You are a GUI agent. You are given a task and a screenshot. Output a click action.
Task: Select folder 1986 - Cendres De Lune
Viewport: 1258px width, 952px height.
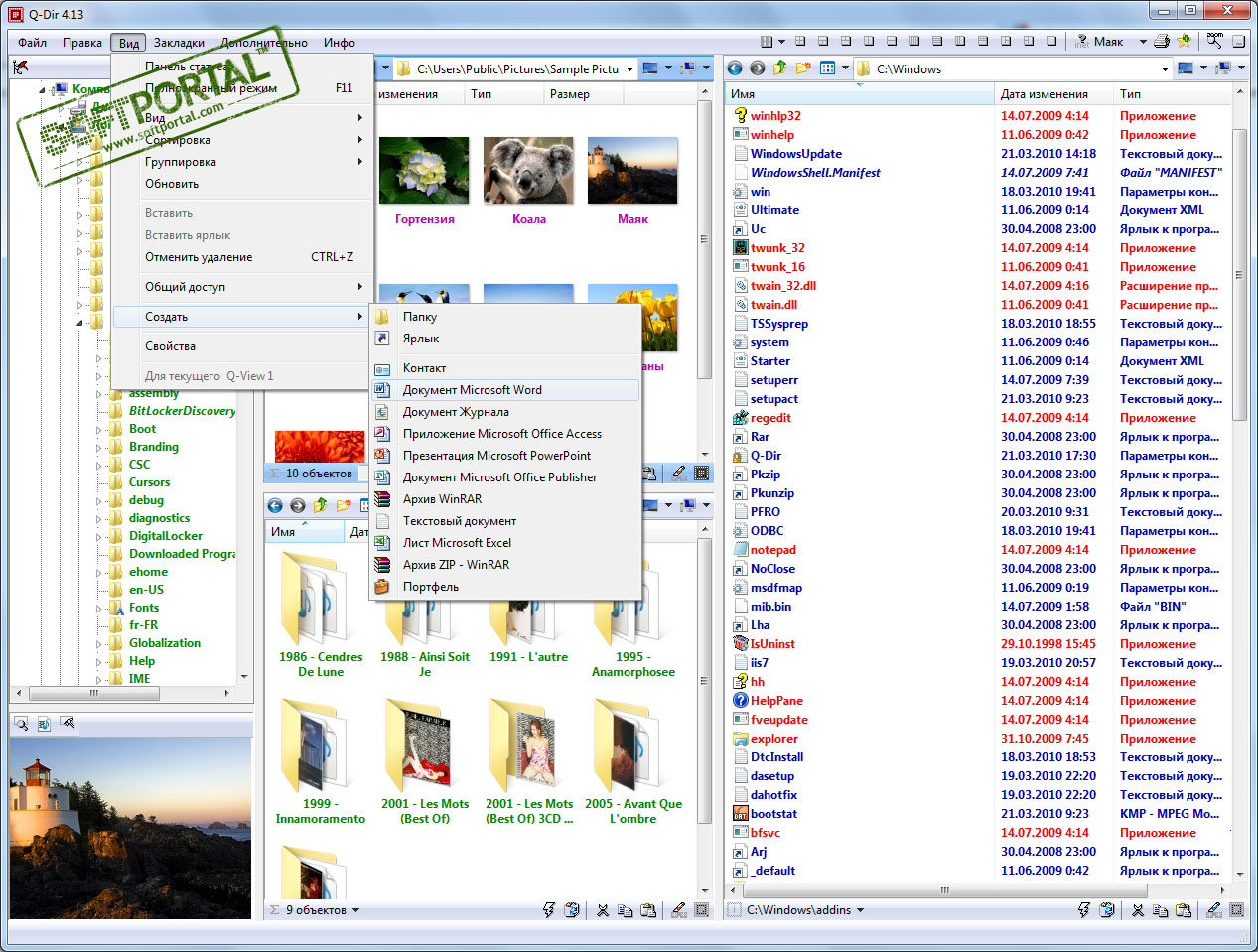(321, 613)
